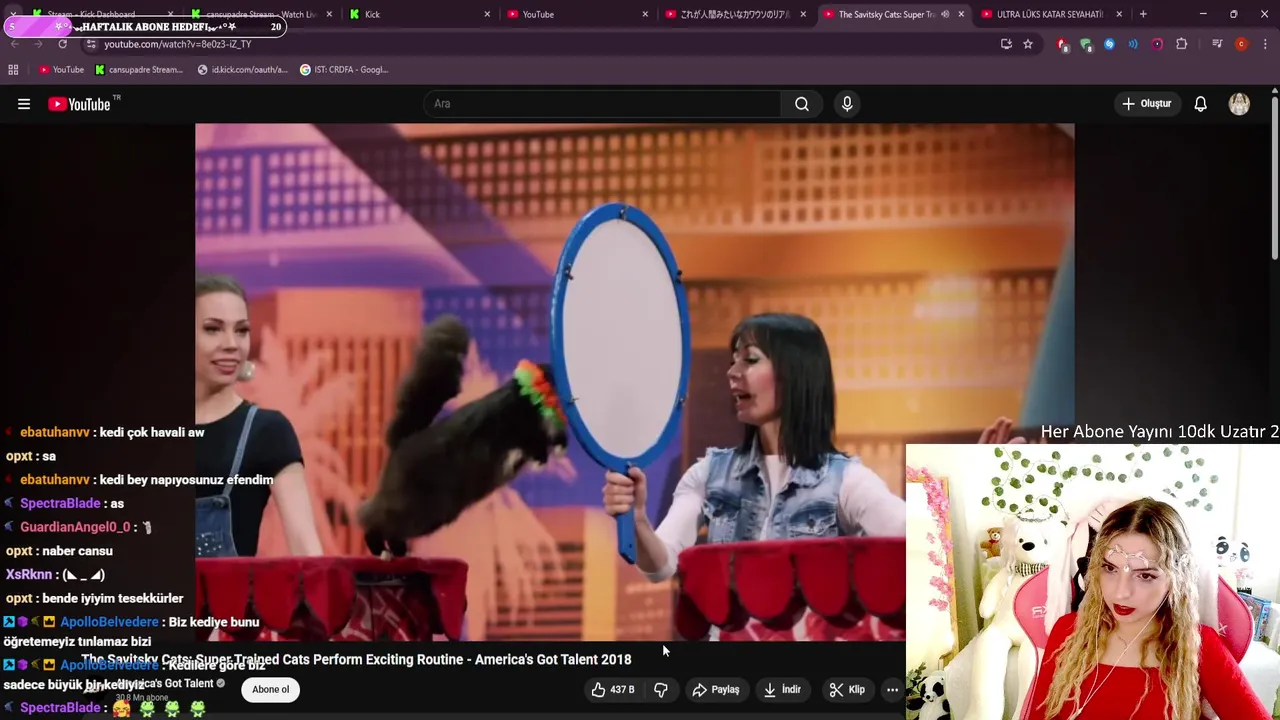Close the YouTube tab

pyautogui.click(x=645, y=14)
